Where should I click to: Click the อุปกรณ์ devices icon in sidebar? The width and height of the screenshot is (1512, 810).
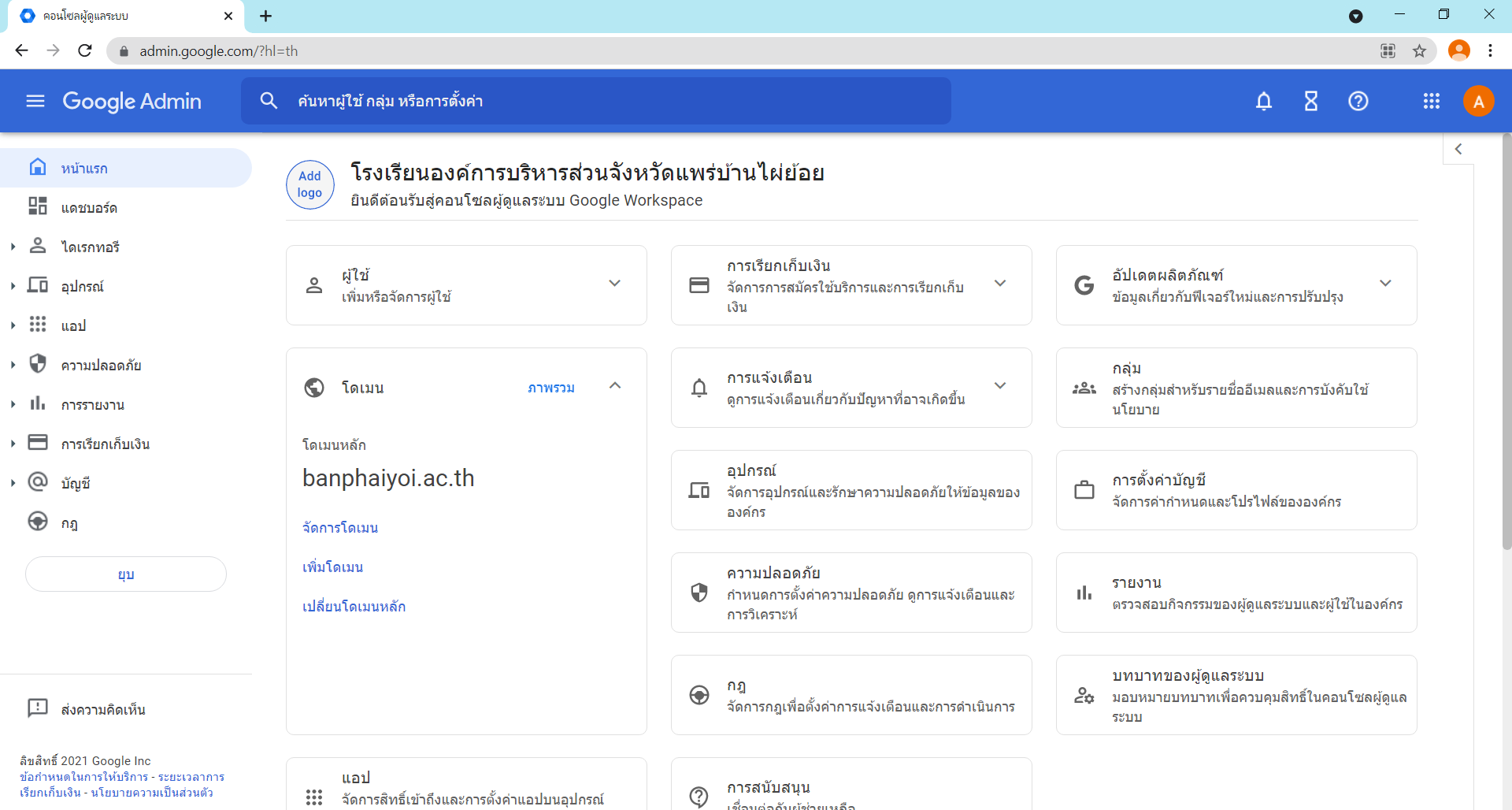click(x=38, y=285)
